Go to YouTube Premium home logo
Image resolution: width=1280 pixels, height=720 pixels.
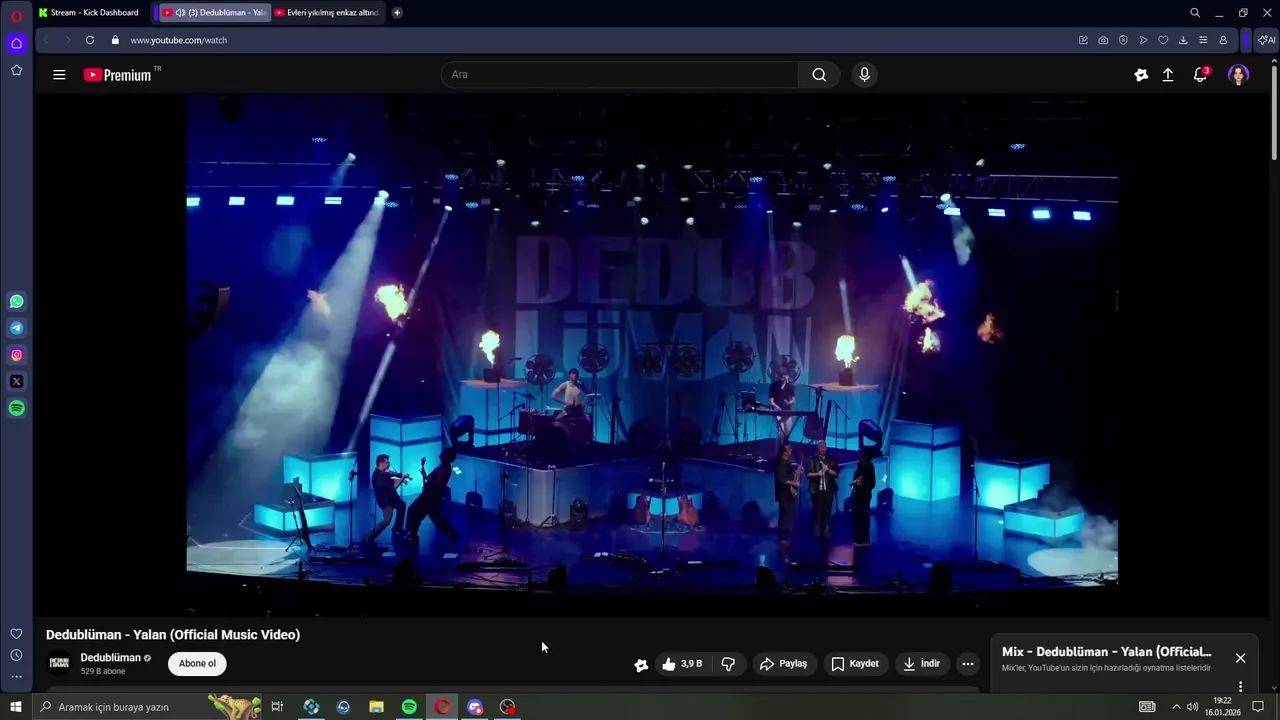120,75
